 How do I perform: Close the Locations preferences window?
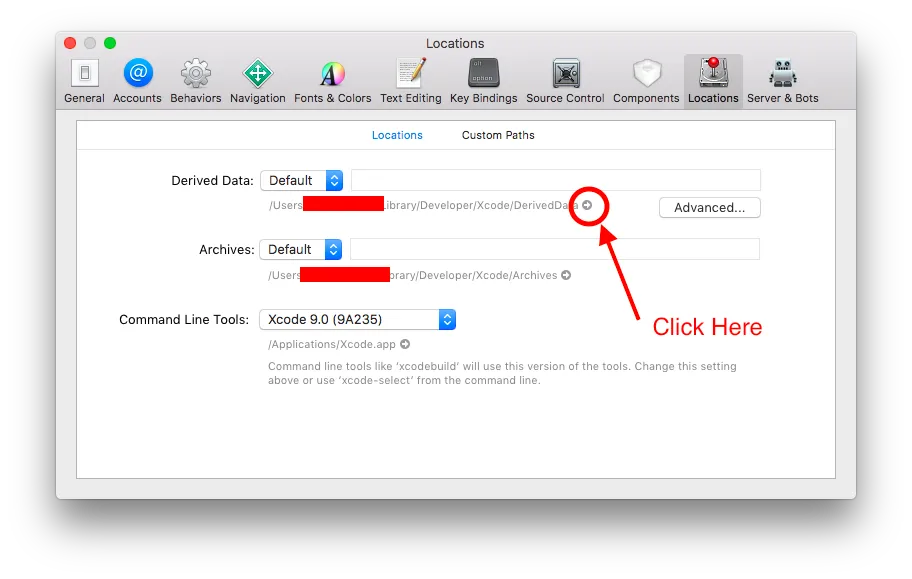(x=70, y=43)
